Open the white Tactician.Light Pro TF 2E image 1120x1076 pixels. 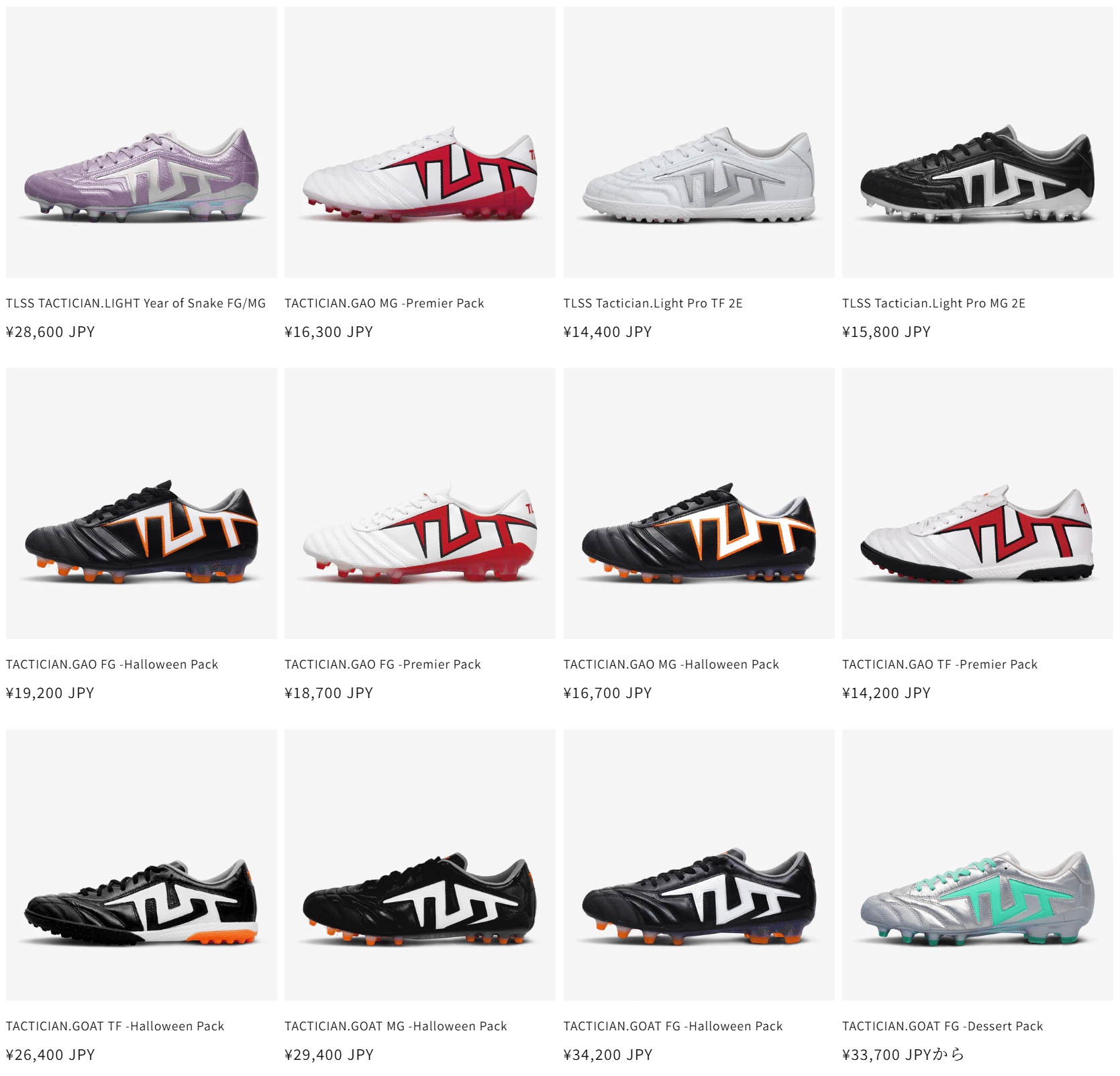pos(699,142)
